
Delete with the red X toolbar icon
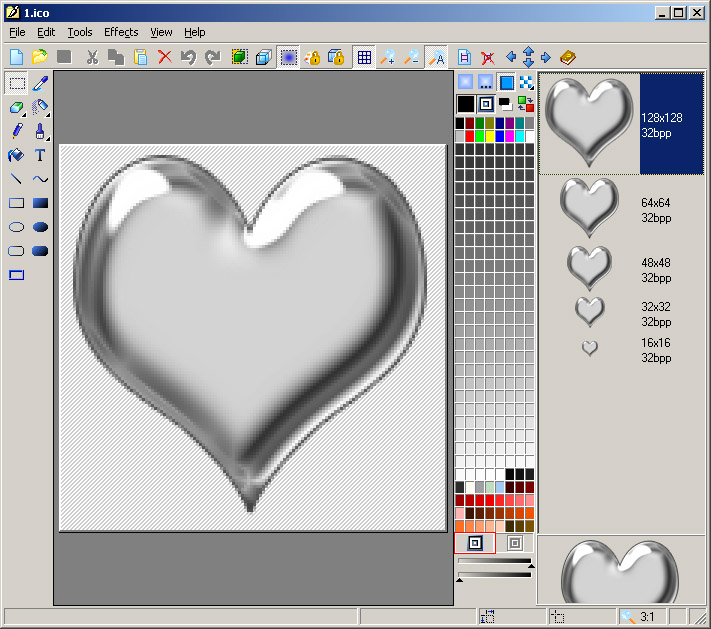pyautogui.click(x=165, y=57)
